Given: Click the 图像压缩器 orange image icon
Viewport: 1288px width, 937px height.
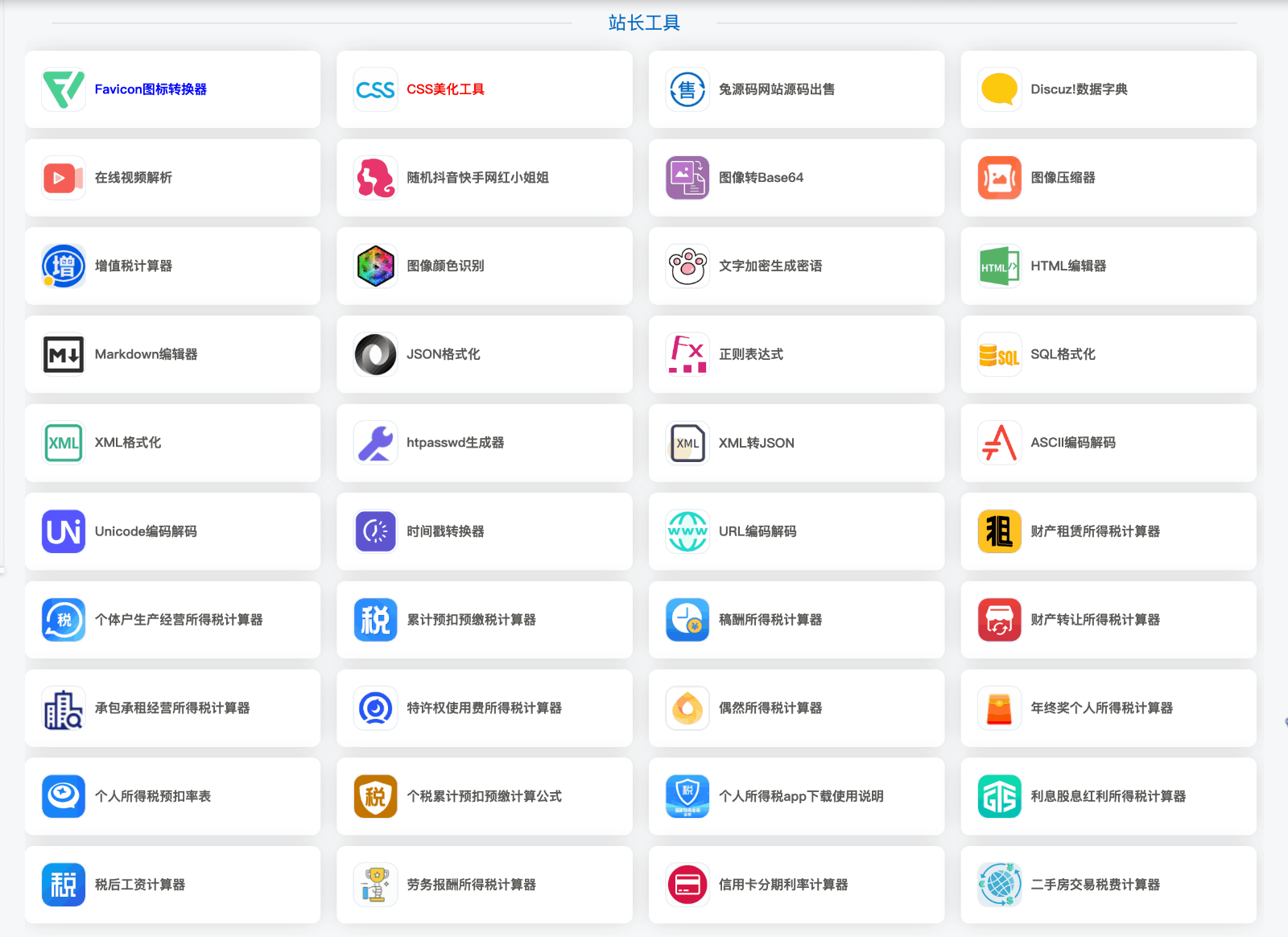Looking at the screenshot, I should (1000, 178).
